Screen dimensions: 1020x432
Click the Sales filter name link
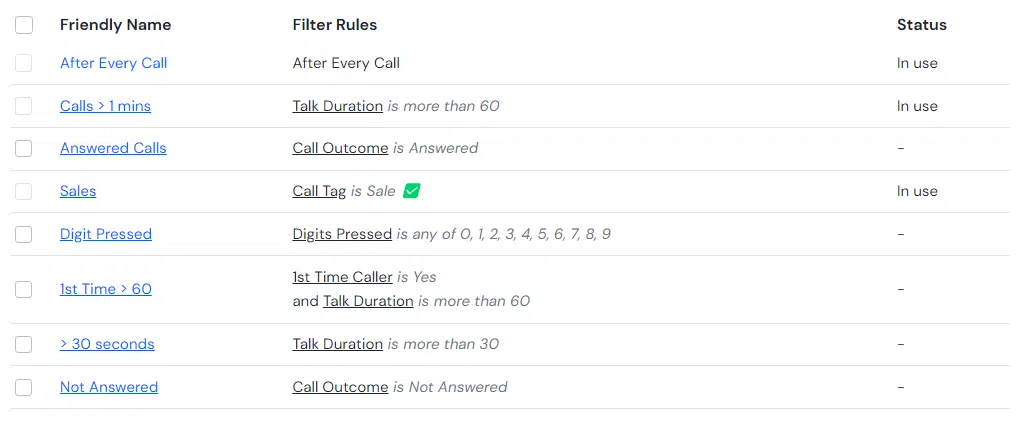point(78,191)
